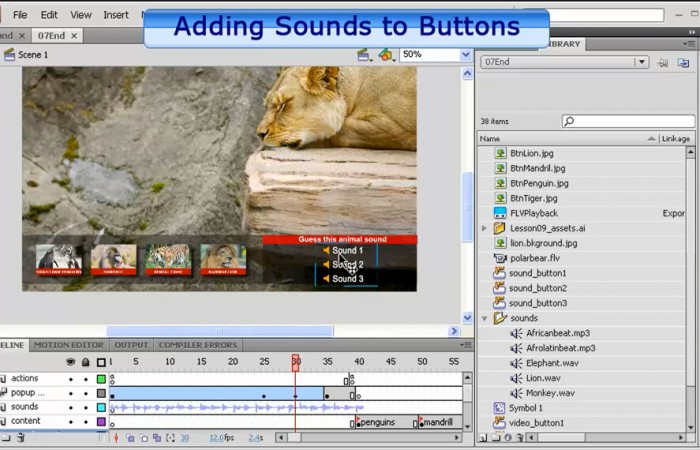This screenshot has height=450, width=700.
Task: Click the penguins thumbnail button on stage
Action: pyautogui.click(x=59, y=259)
